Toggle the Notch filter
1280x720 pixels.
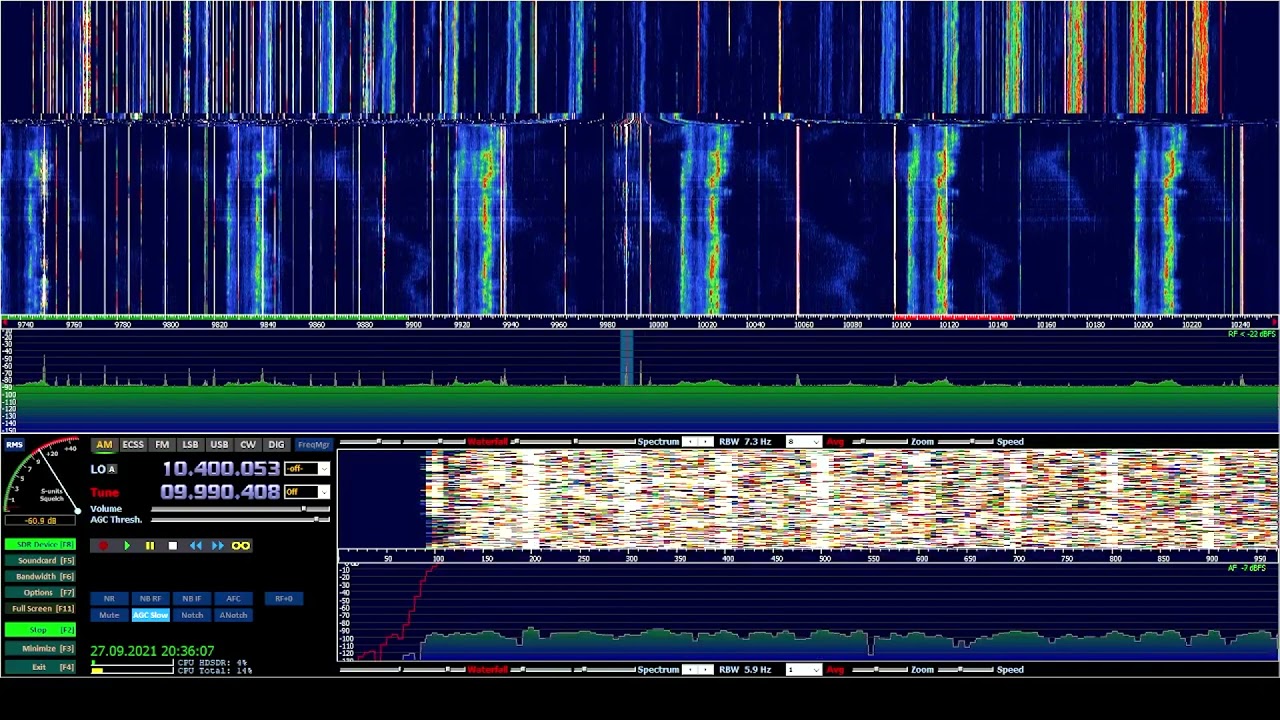[x=192, y=615]
